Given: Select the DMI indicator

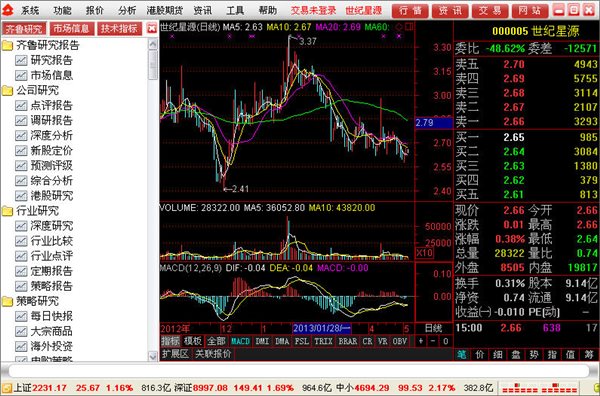Looking at the screenshot, I should (262, 341).
